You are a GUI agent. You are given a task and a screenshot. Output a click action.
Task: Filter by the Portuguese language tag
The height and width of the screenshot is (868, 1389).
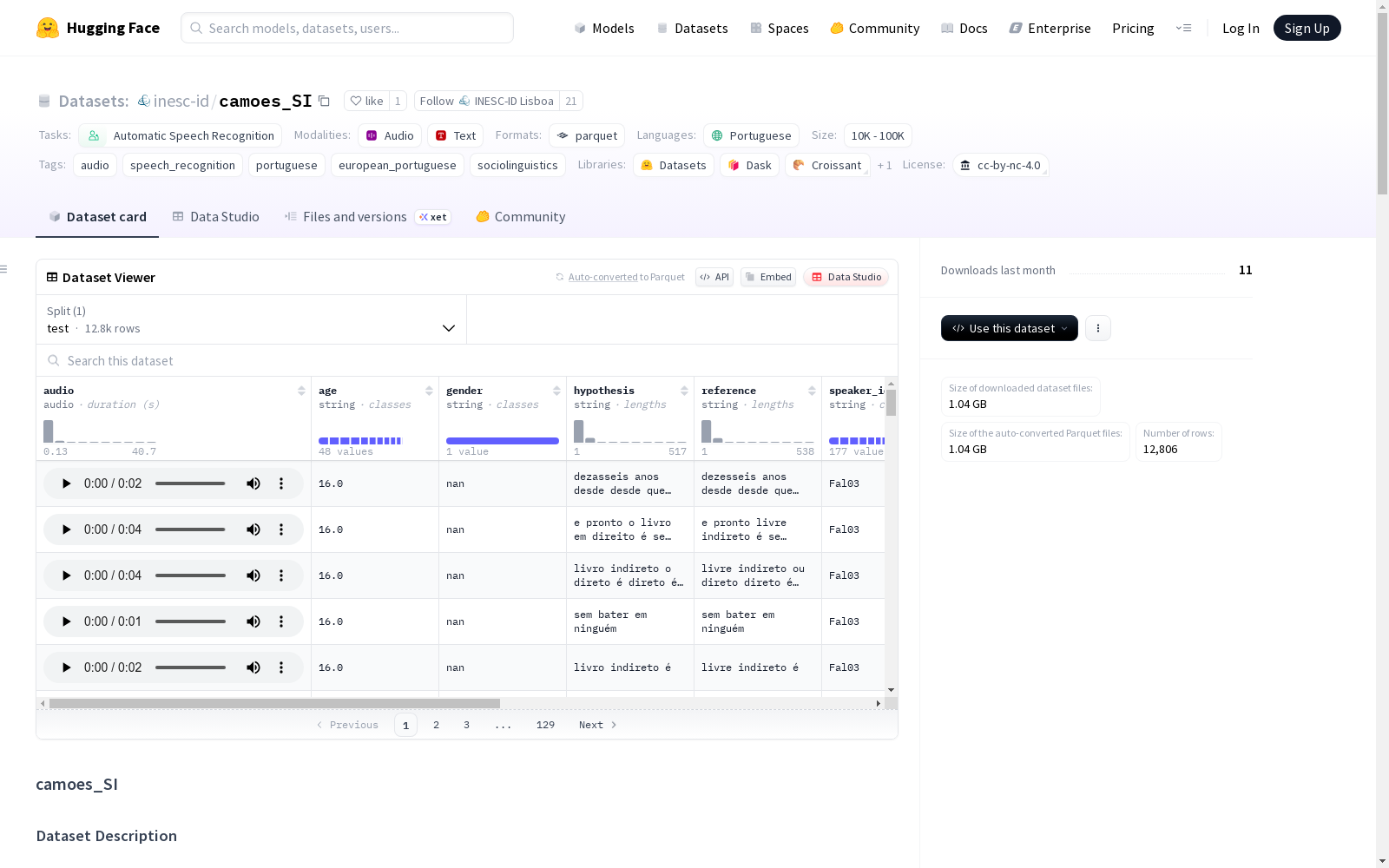[x=751, y=135]
